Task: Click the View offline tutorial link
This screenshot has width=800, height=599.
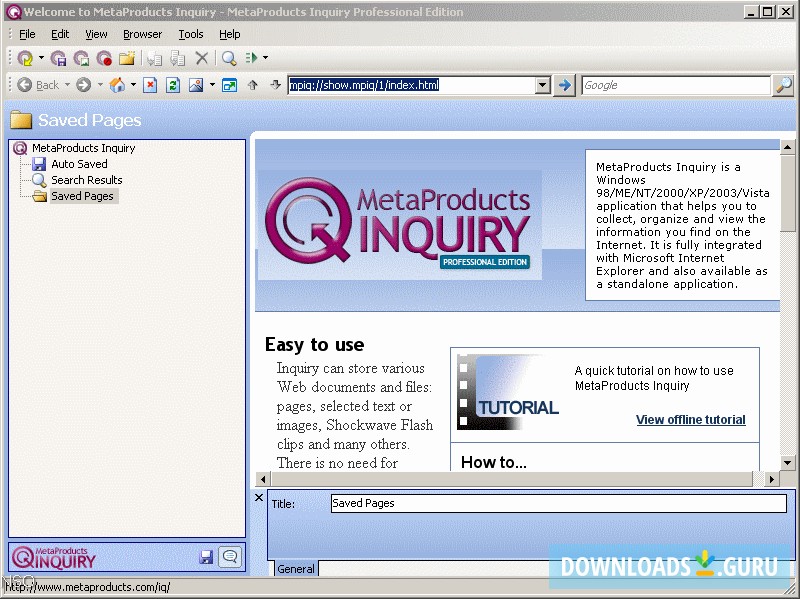Action: (x=690, y=419)
